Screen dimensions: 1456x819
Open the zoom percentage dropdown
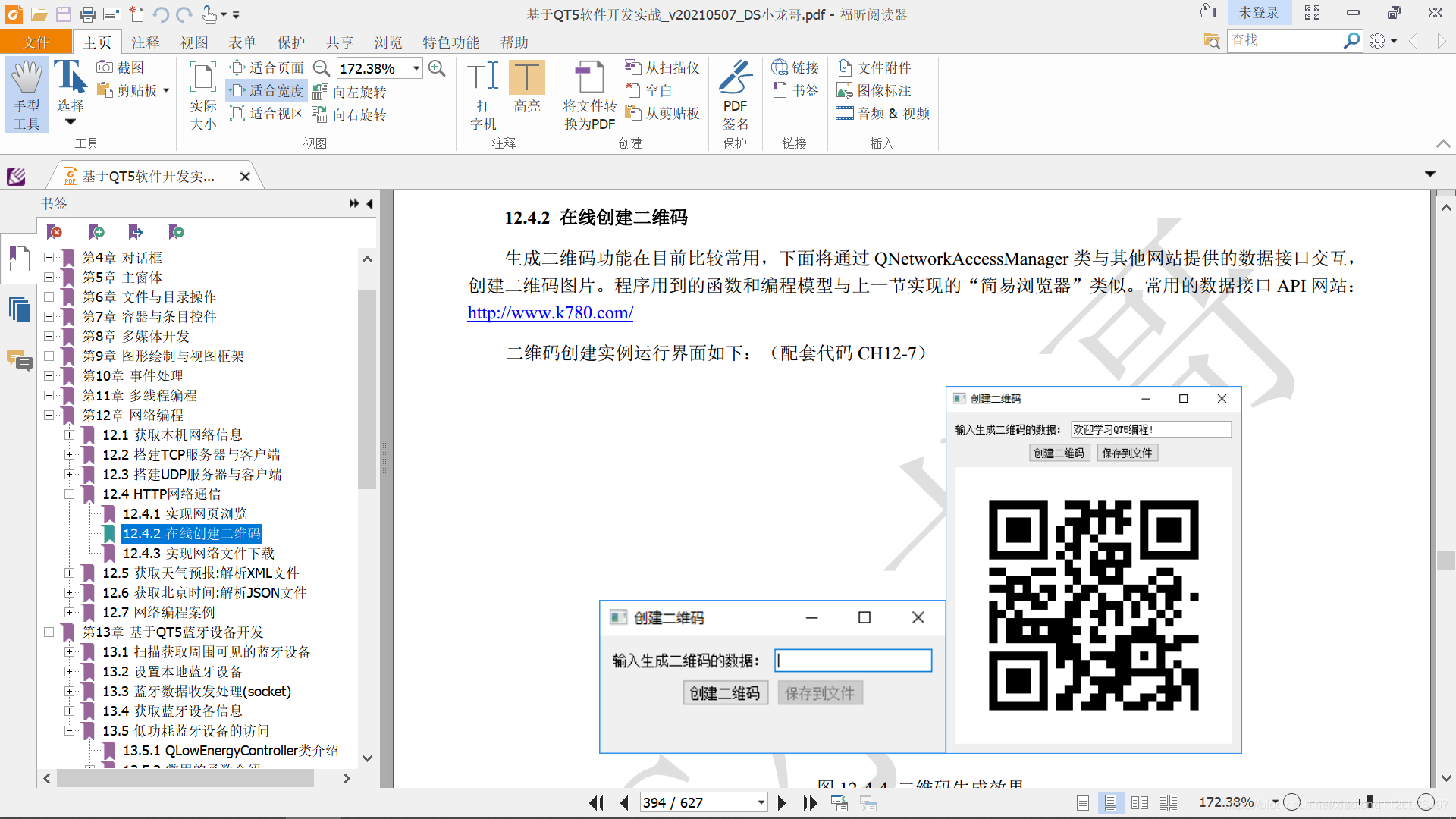pos(416,68)
